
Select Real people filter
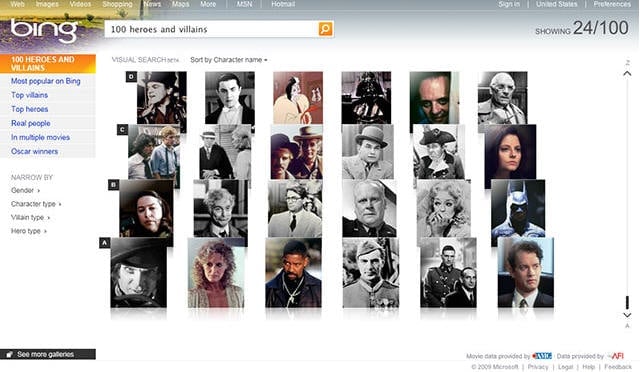(x=31, y=123)
